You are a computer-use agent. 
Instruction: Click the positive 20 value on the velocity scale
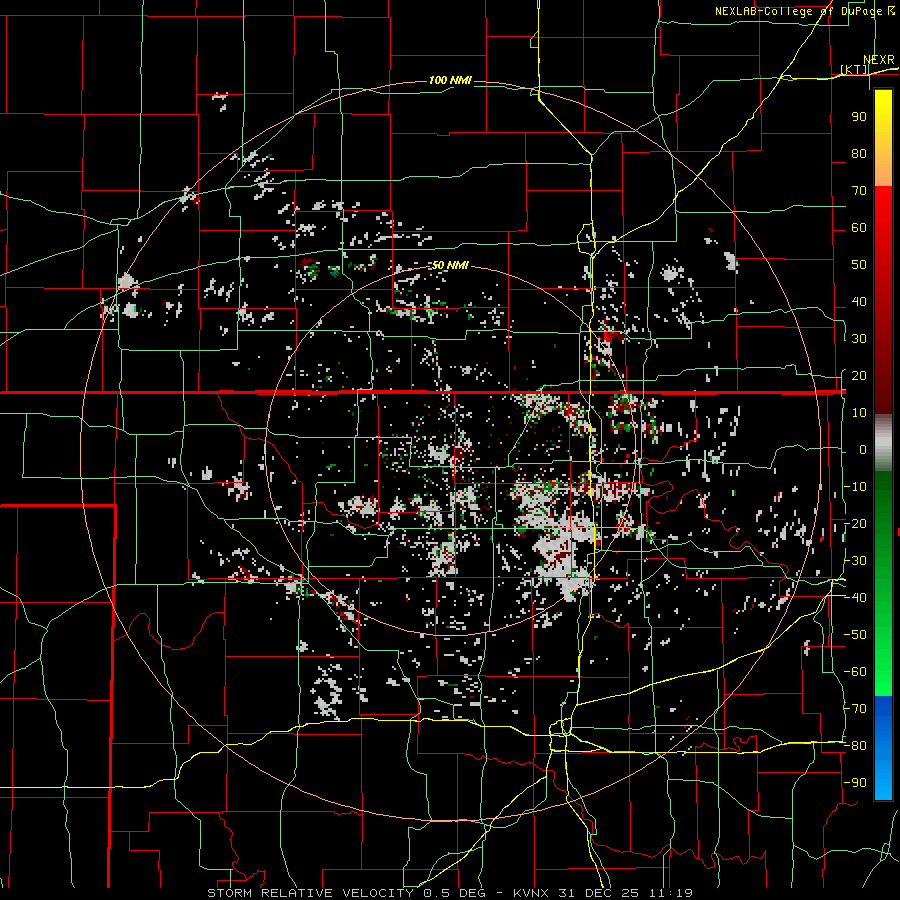pos(859,376)
